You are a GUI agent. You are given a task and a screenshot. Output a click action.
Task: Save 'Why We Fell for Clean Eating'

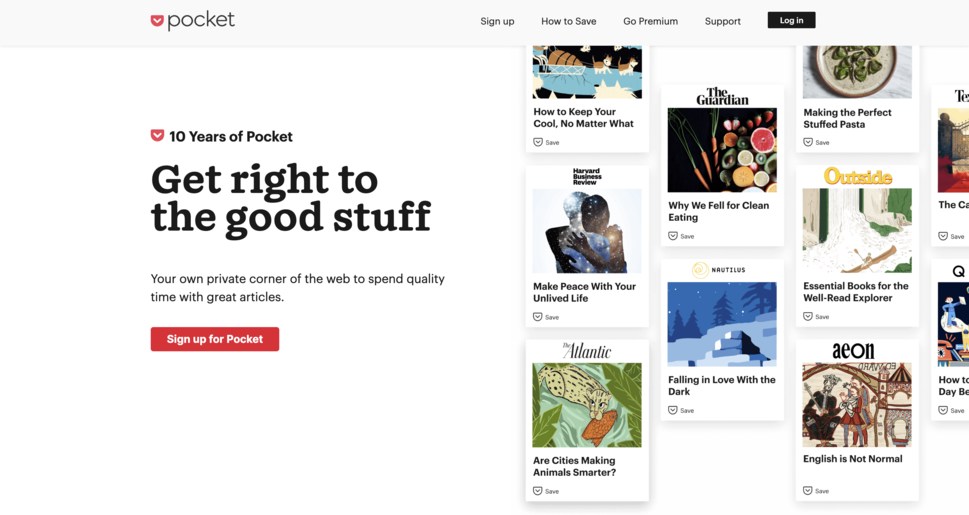point(681,236)
